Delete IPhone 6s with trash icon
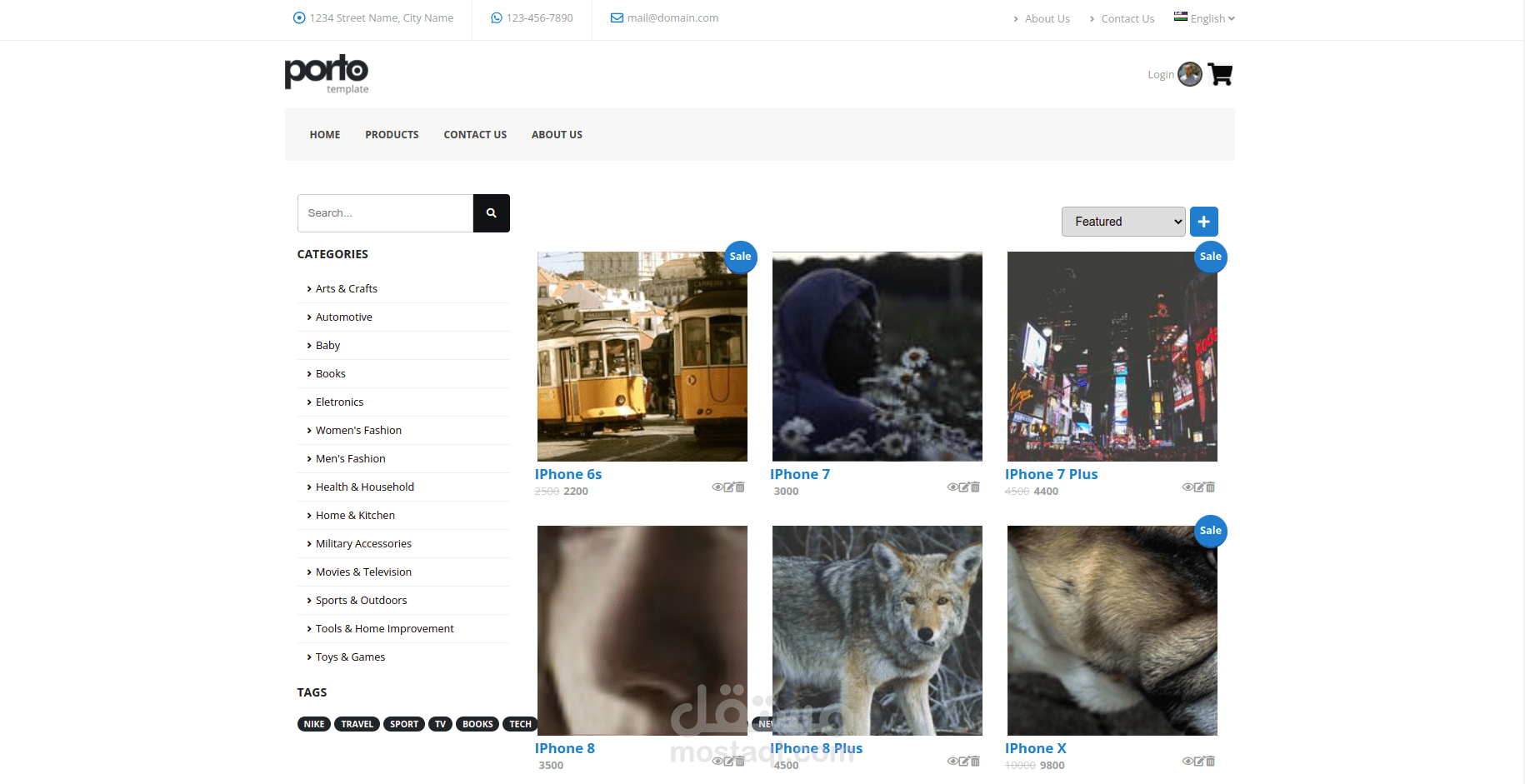 coord(740,487)
